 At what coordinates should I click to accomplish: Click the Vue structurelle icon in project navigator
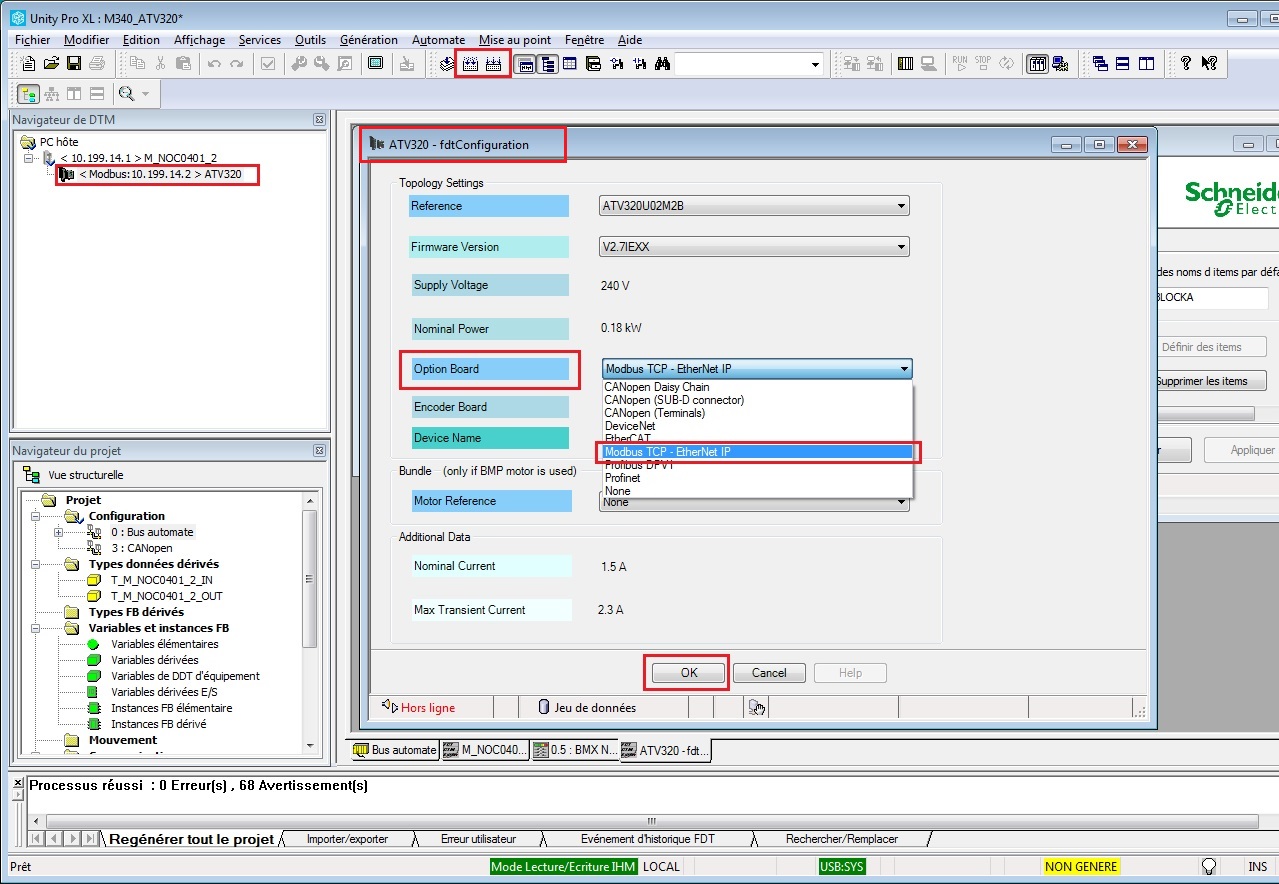32,475
